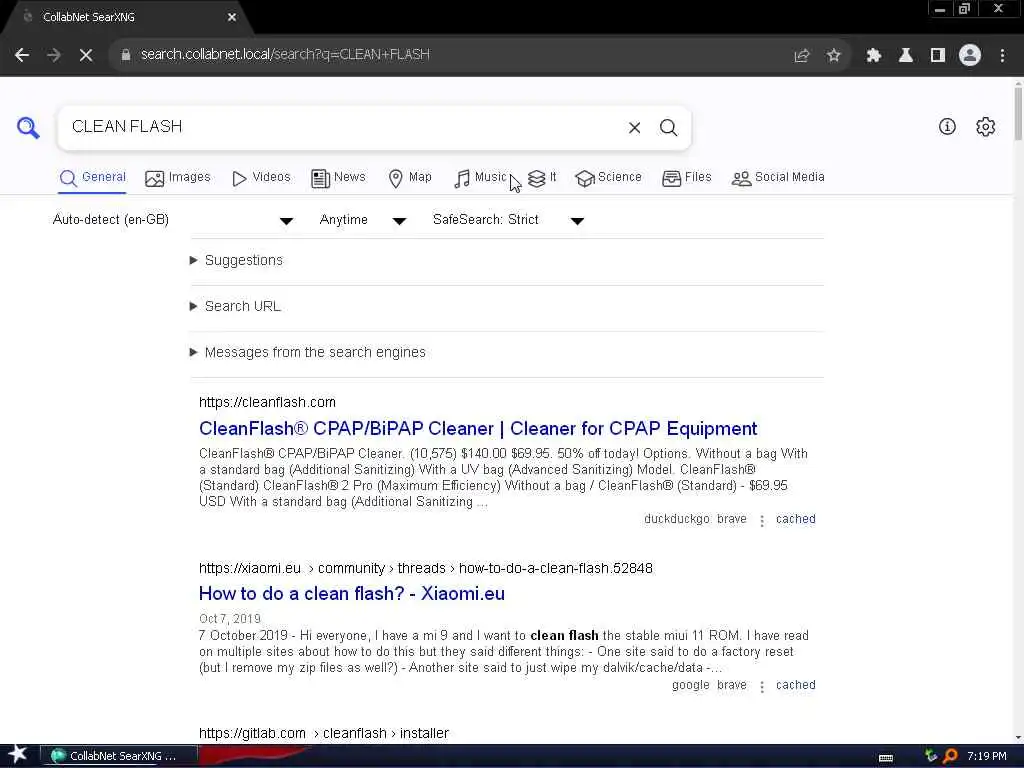
Task: Switch to the General tab
Action: click(92, 178)
